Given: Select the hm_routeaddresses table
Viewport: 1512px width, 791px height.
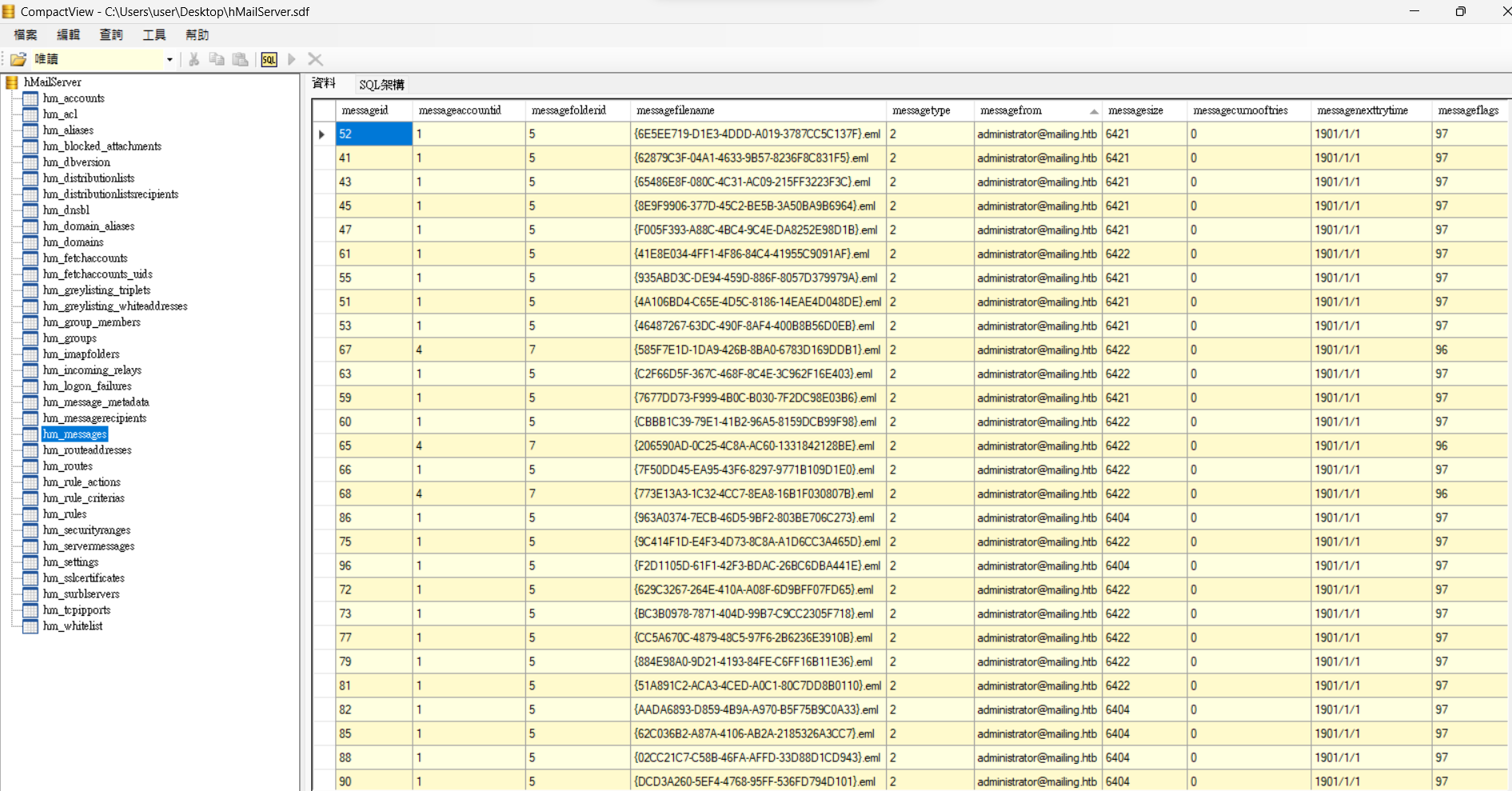Looking at the screenshot, I should 87,450.
